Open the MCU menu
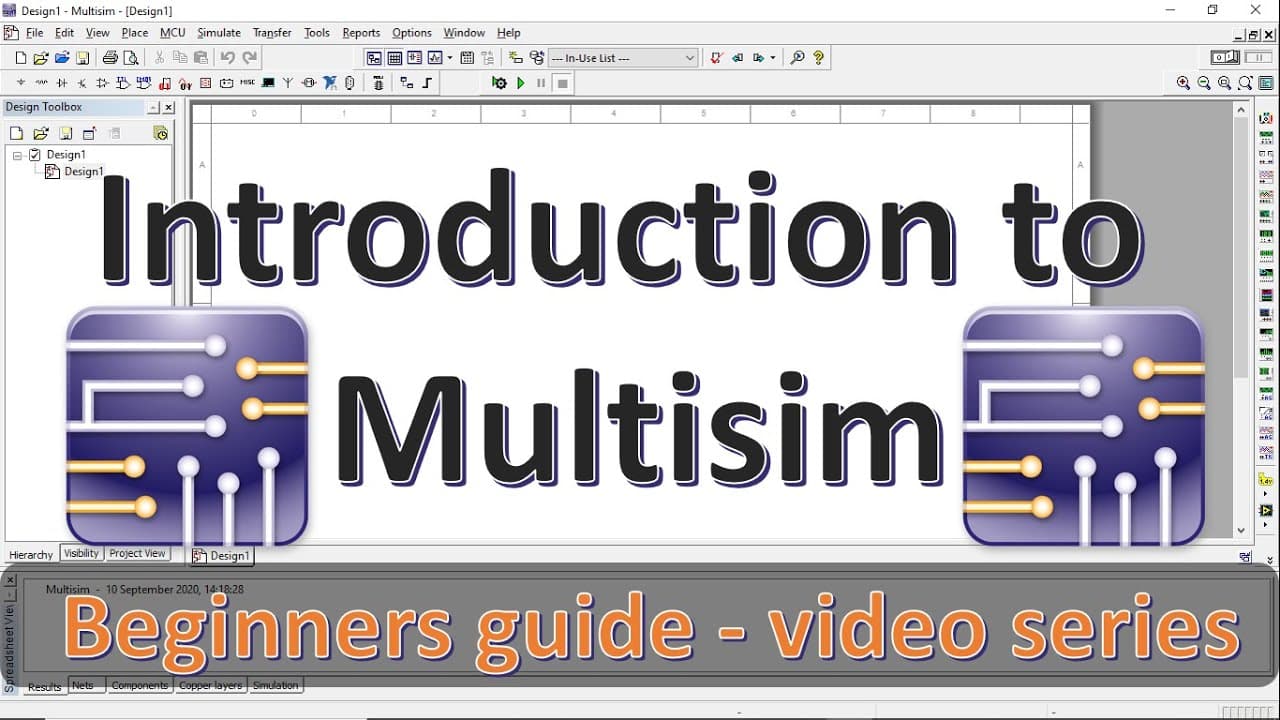Image resolution: width=1280 pixels, height=720 pixels. click(x=173, y=33)
